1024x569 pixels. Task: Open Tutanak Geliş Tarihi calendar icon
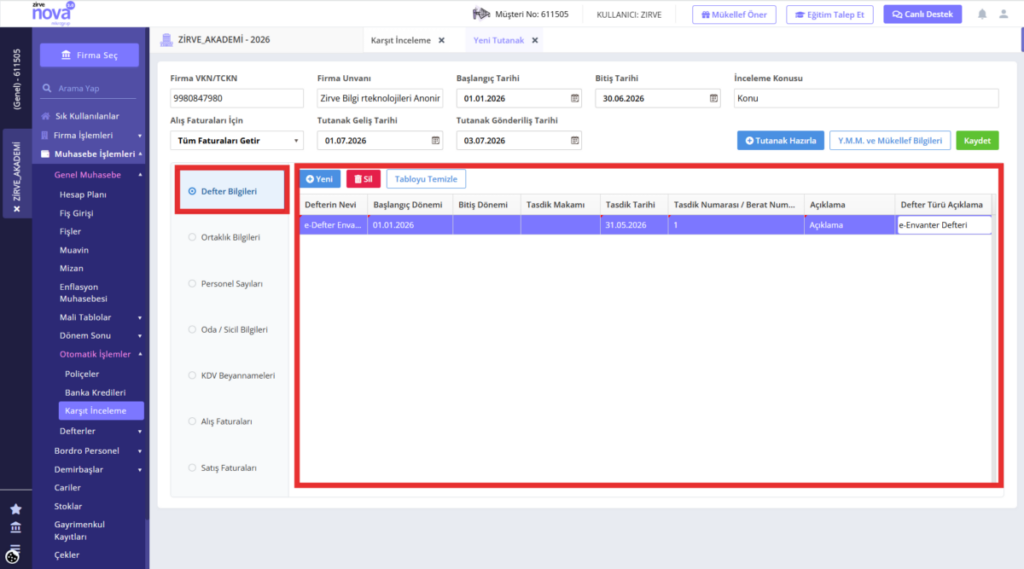tap(436, 140)
